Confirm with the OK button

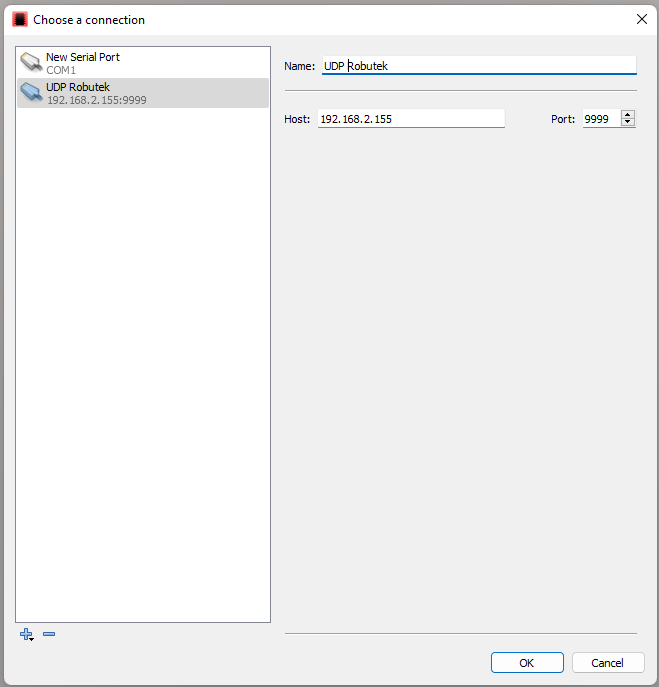click(x=527, y=662)
